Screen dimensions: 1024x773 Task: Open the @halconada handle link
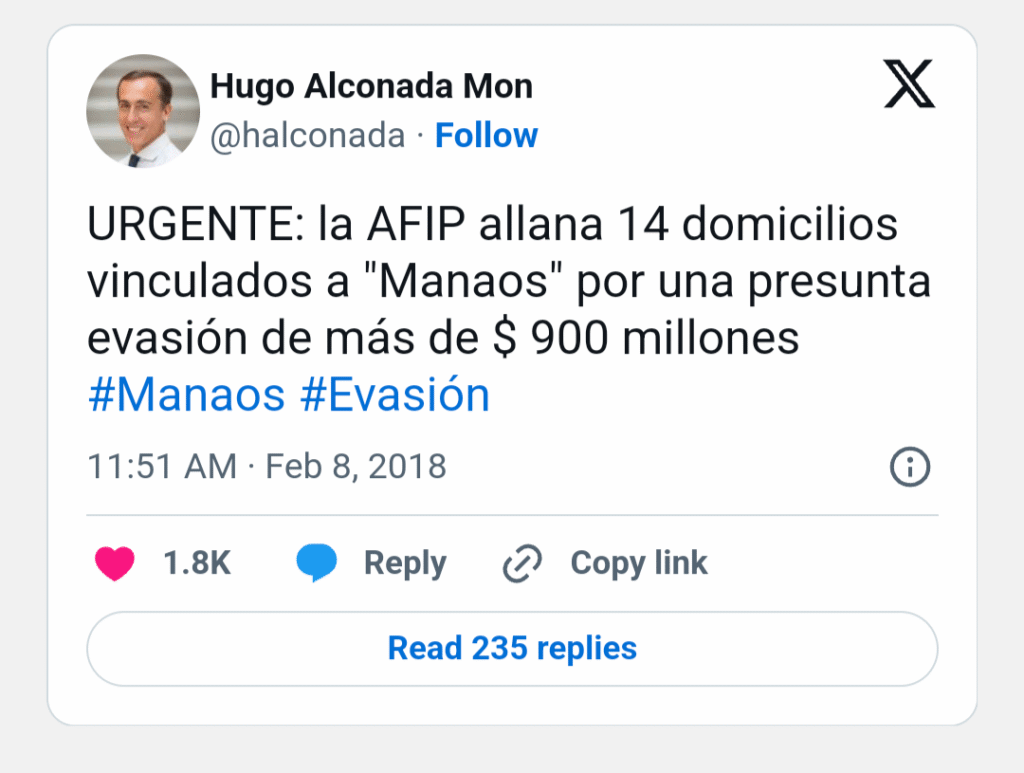(x=307, y=135)
